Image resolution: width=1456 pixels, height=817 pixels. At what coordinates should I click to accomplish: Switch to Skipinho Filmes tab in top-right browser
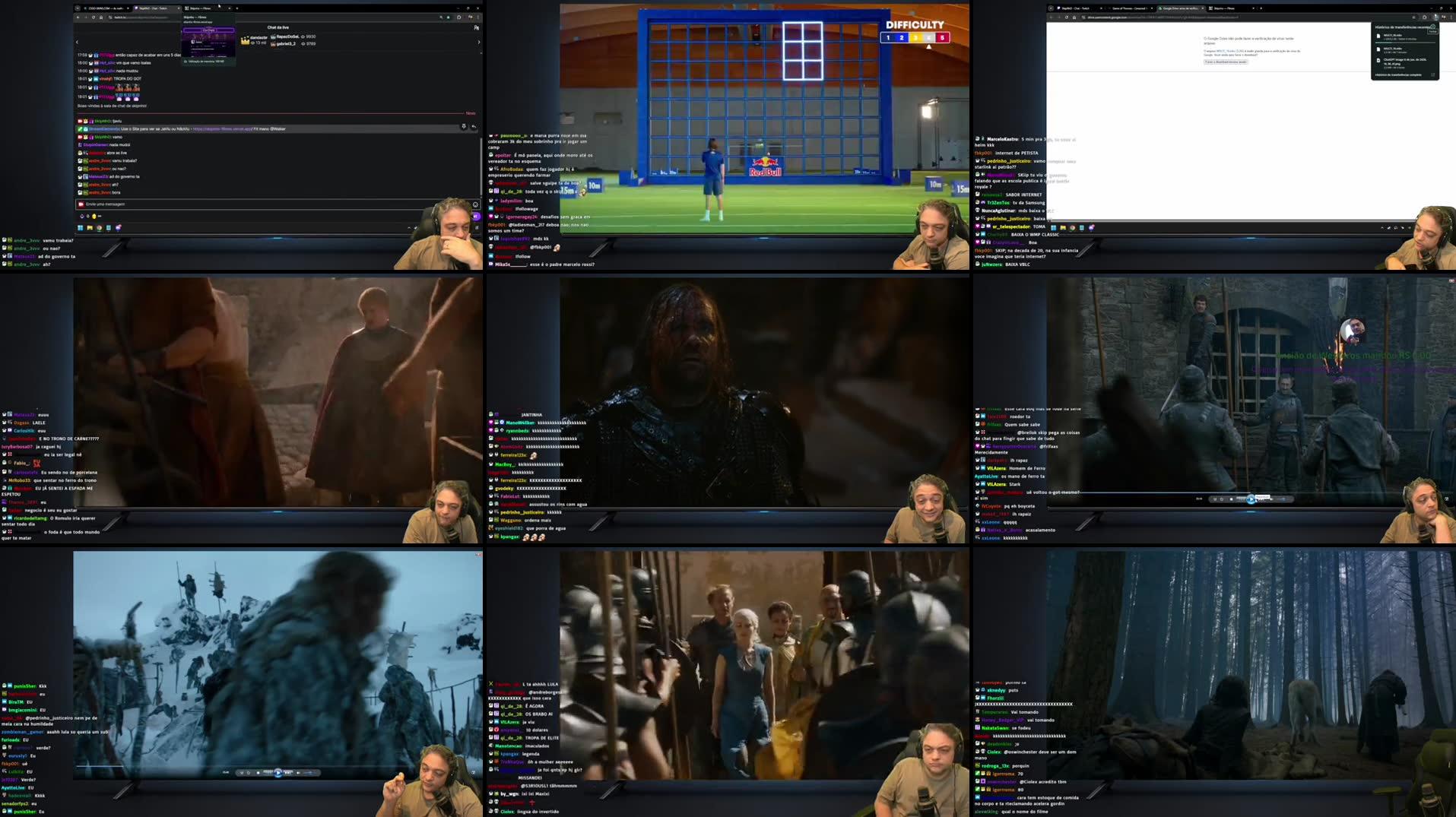[1230, 8]
